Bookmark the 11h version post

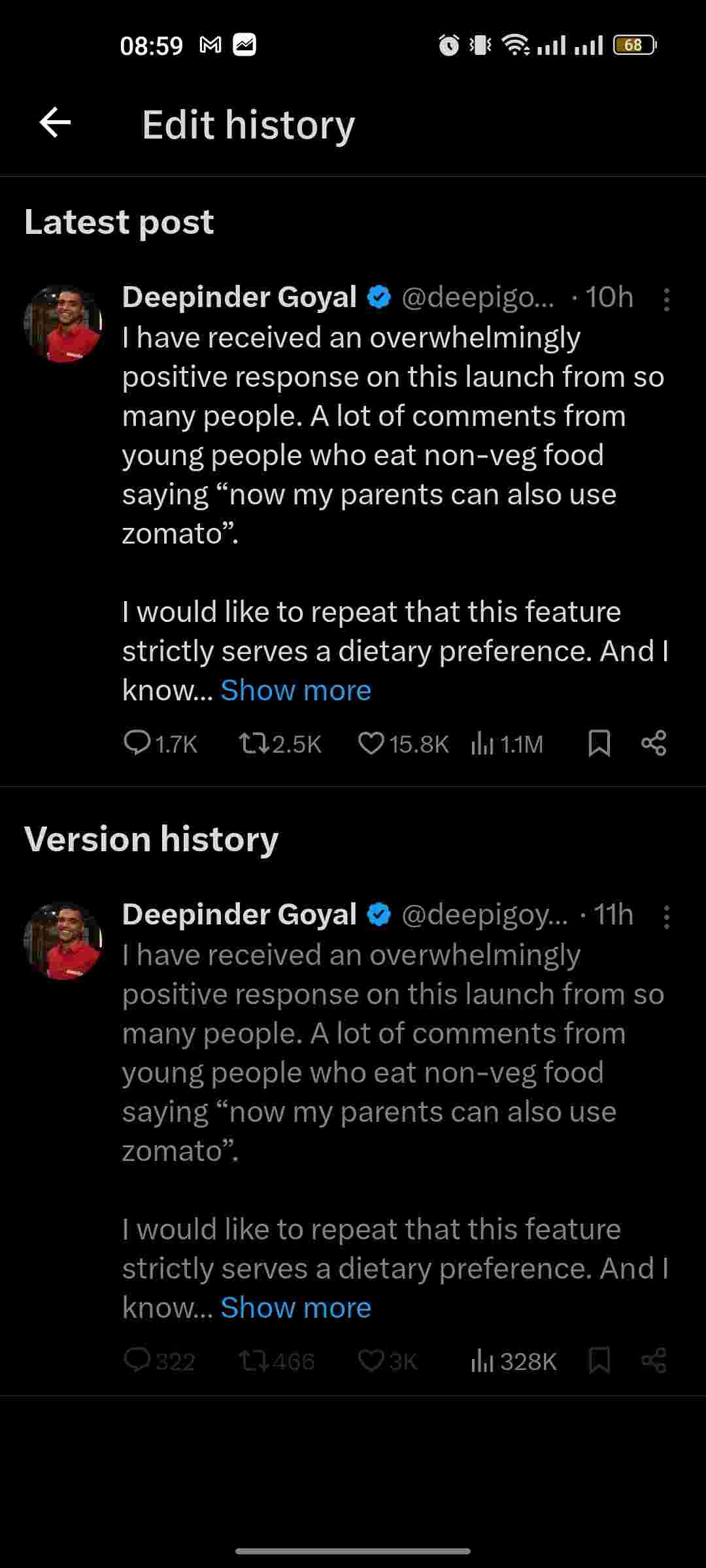(x=599, y=1361)
